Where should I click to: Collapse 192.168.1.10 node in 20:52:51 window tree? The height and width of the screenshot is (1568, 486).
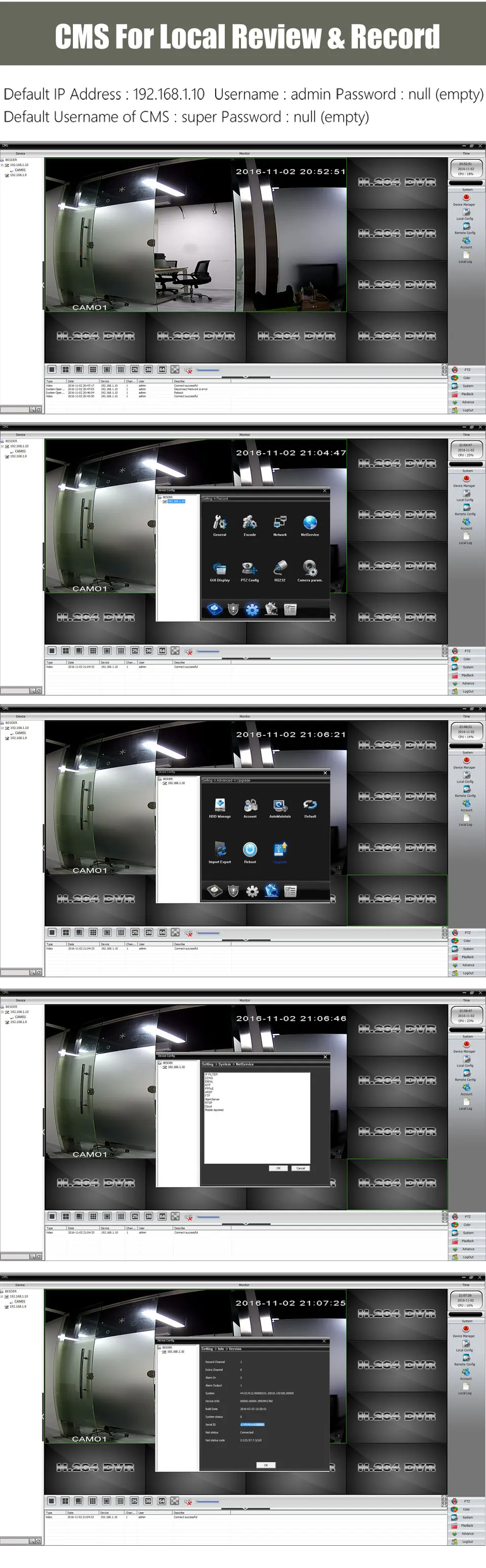point(3,165)
